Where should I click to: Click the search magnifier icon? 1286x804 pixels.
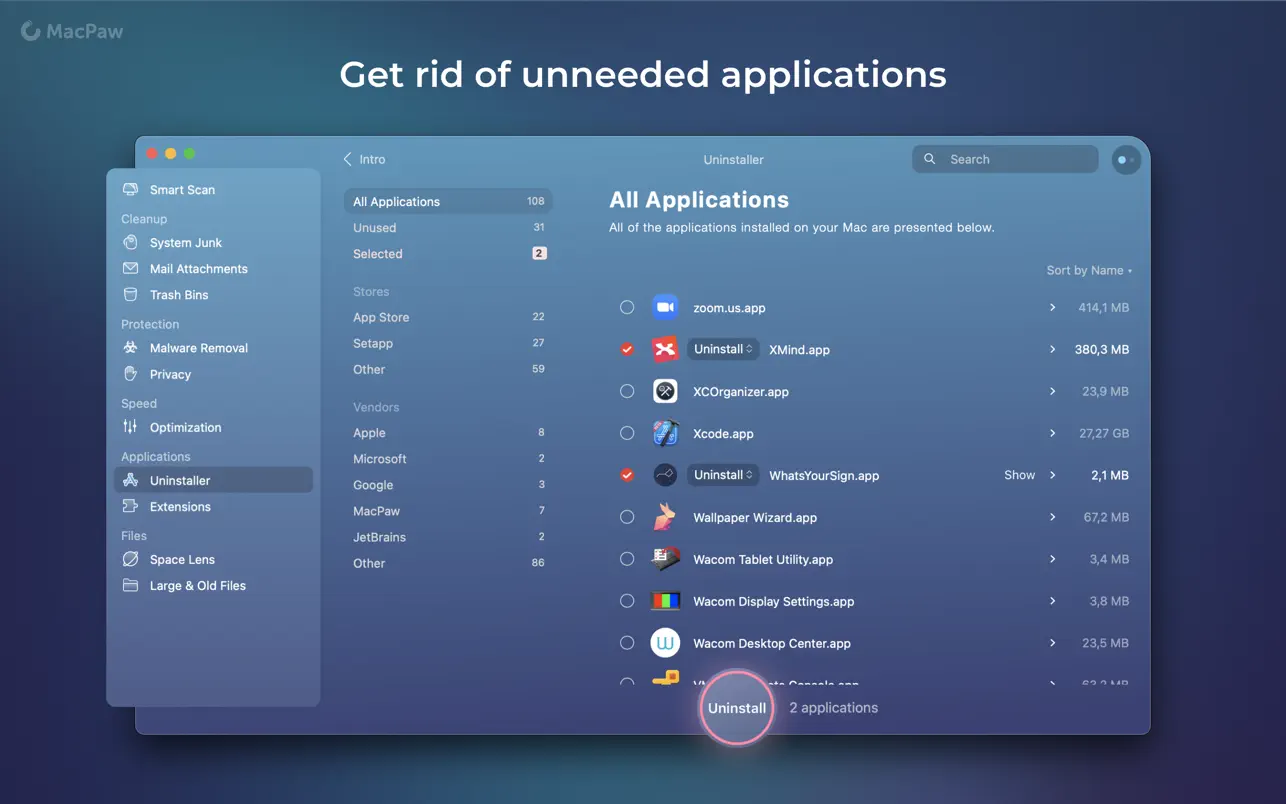[x=930, y=159]
